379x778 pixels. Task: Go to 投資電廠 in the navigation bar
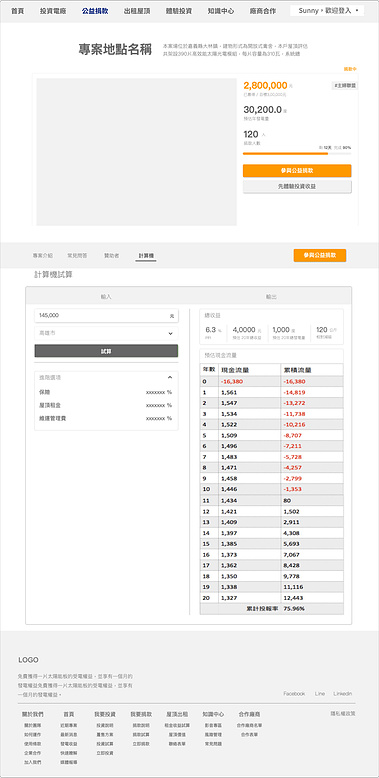pyautogui.click(x=53, y=11)
